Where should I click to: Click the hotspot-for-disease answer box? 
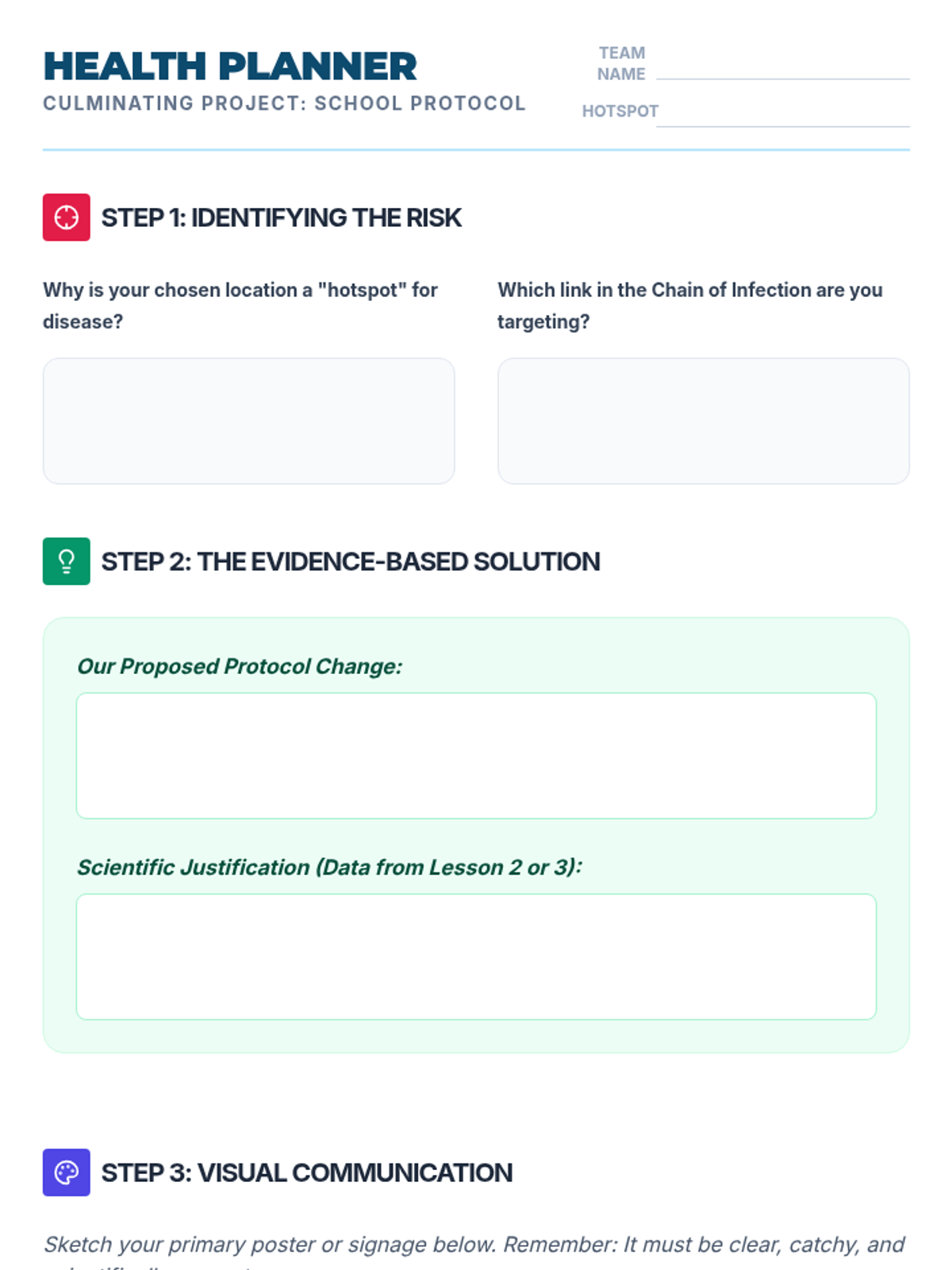pyautogui.click(x=248, y=421)
